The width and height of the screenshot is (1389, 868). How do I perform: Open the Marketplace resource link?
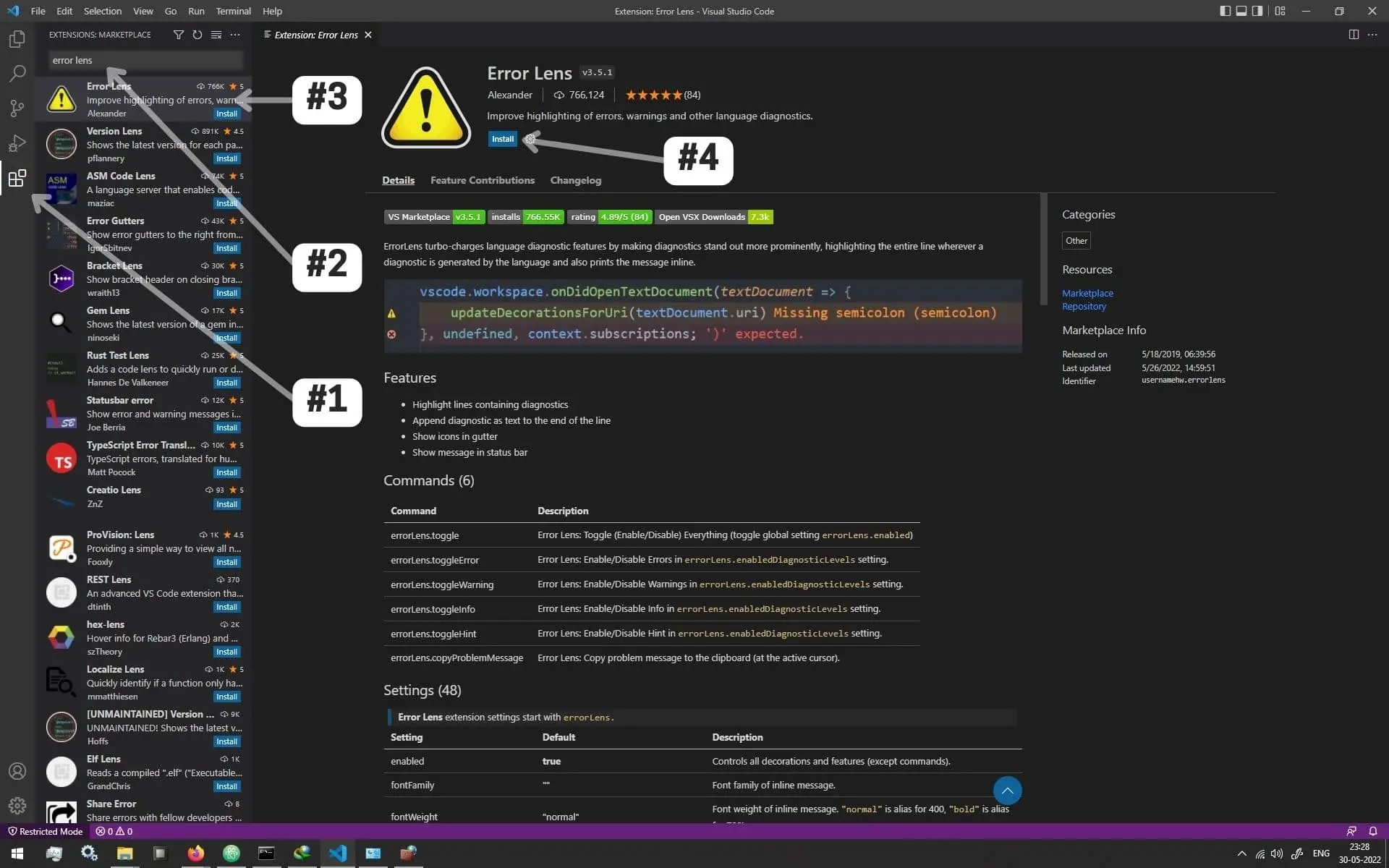[x=1087, y=293]
